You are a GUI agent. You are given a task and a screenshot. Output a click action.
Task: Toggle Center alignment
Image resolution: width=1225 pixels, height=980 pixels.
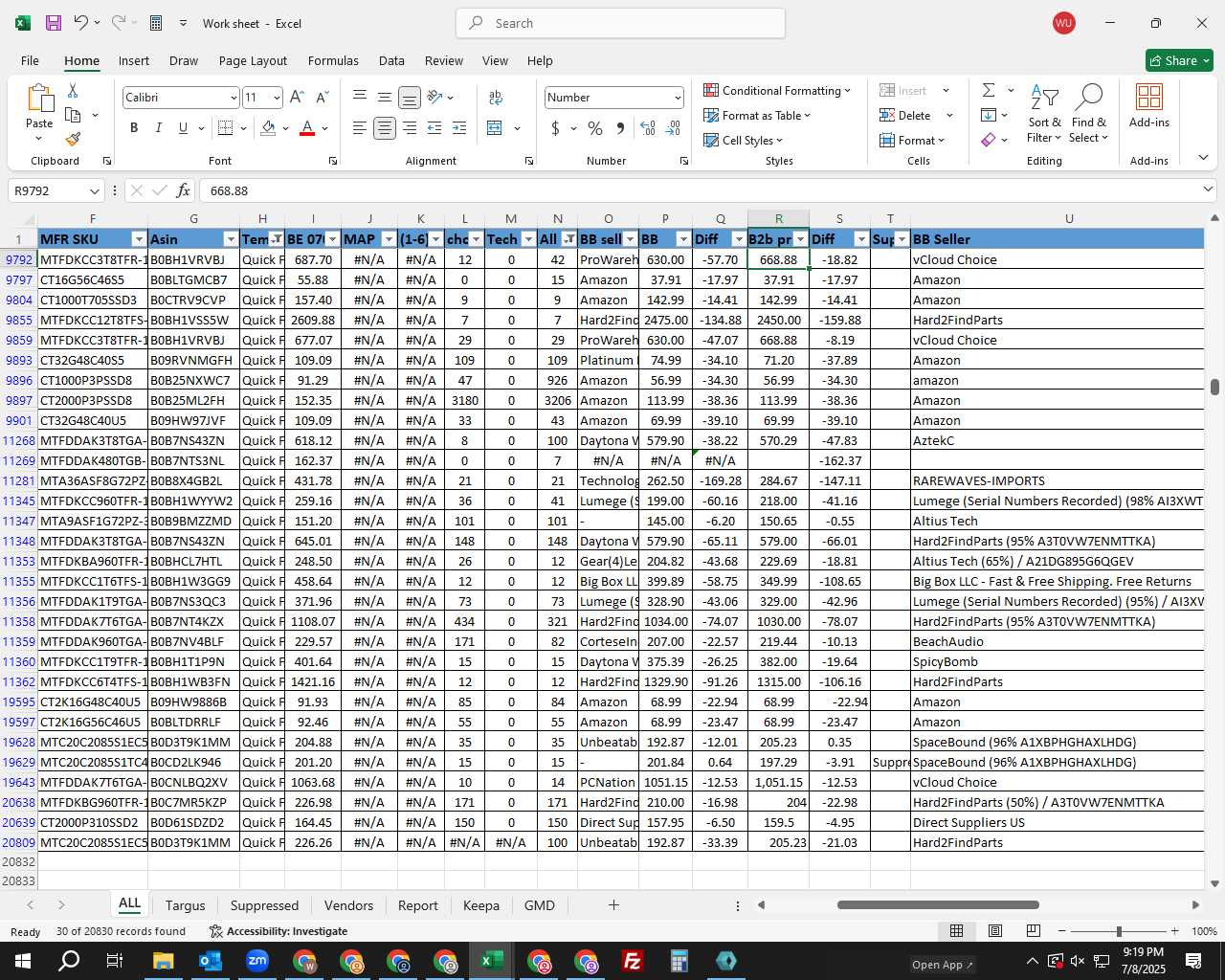385,127
